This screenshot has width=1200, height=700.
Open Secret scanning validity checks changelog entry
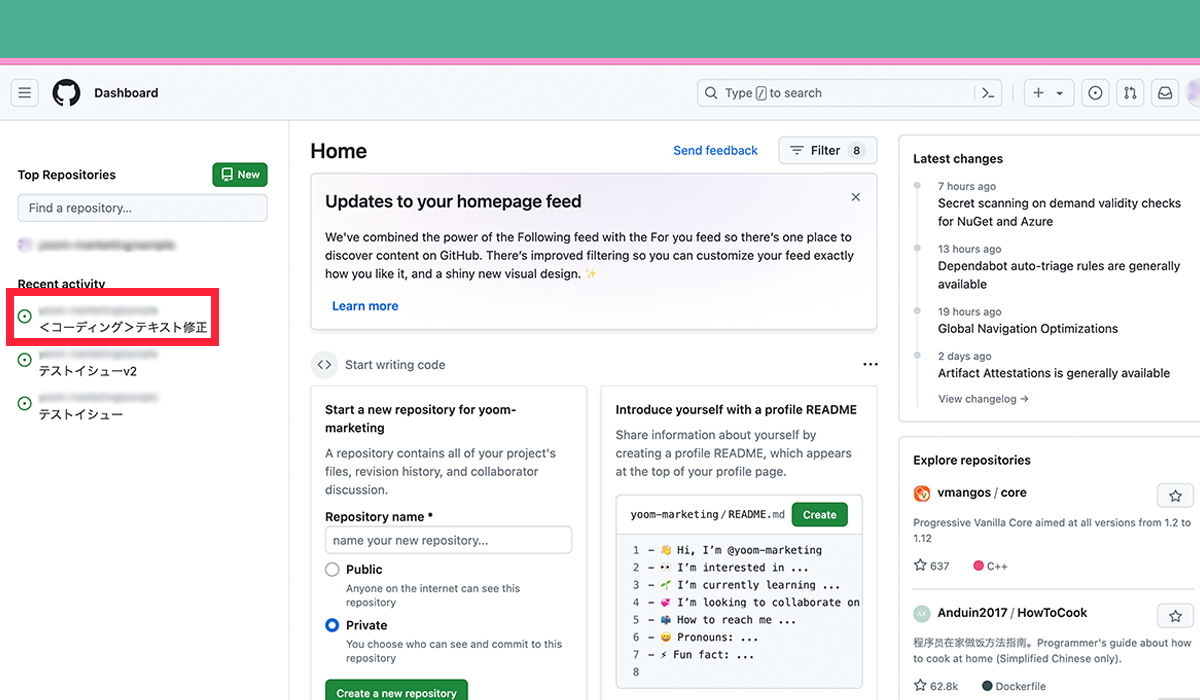(1059, 212)
